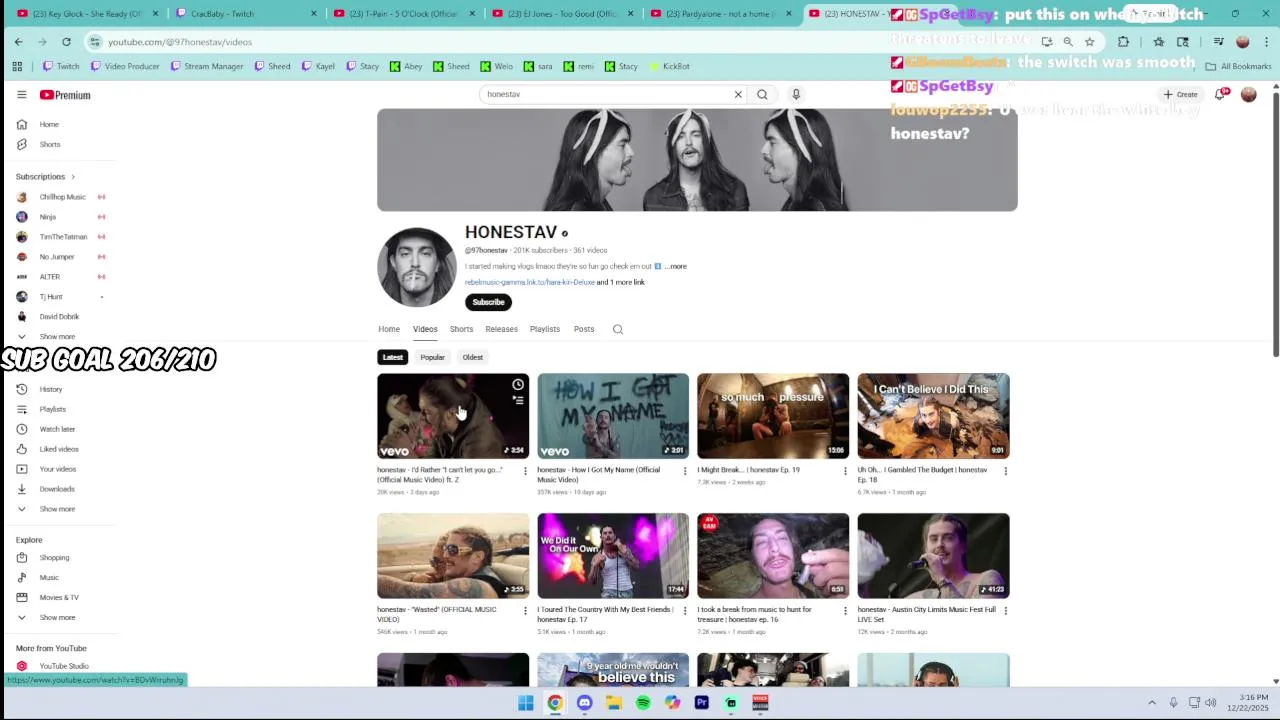Open How I Got My Name thumbnail
Screen dimensions: 1280x720
pos(613,416)
